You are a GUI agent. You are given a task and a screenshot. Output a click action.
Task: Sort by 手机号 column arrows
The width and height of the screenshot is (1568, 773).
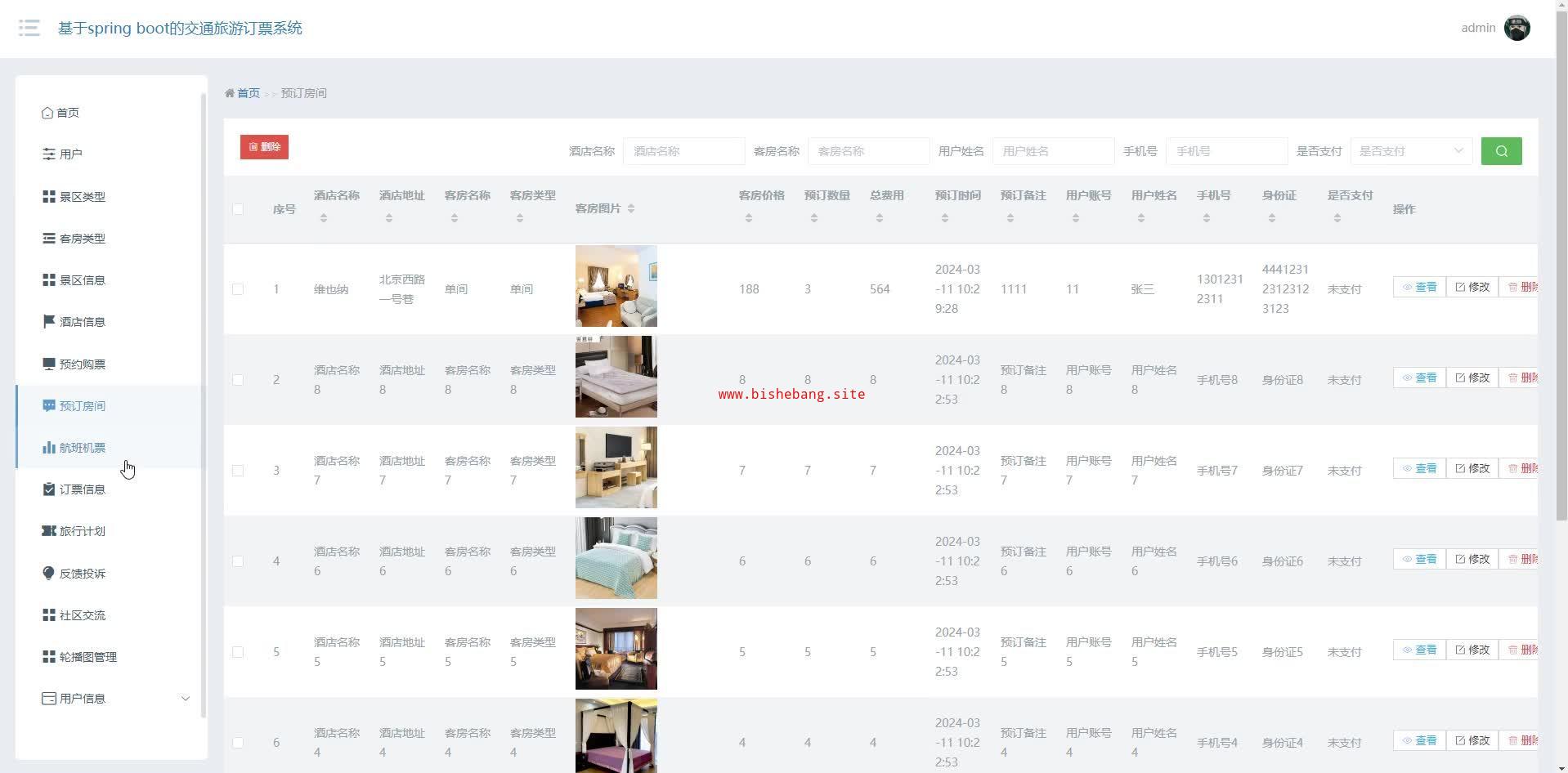[x=1207, y=218]
